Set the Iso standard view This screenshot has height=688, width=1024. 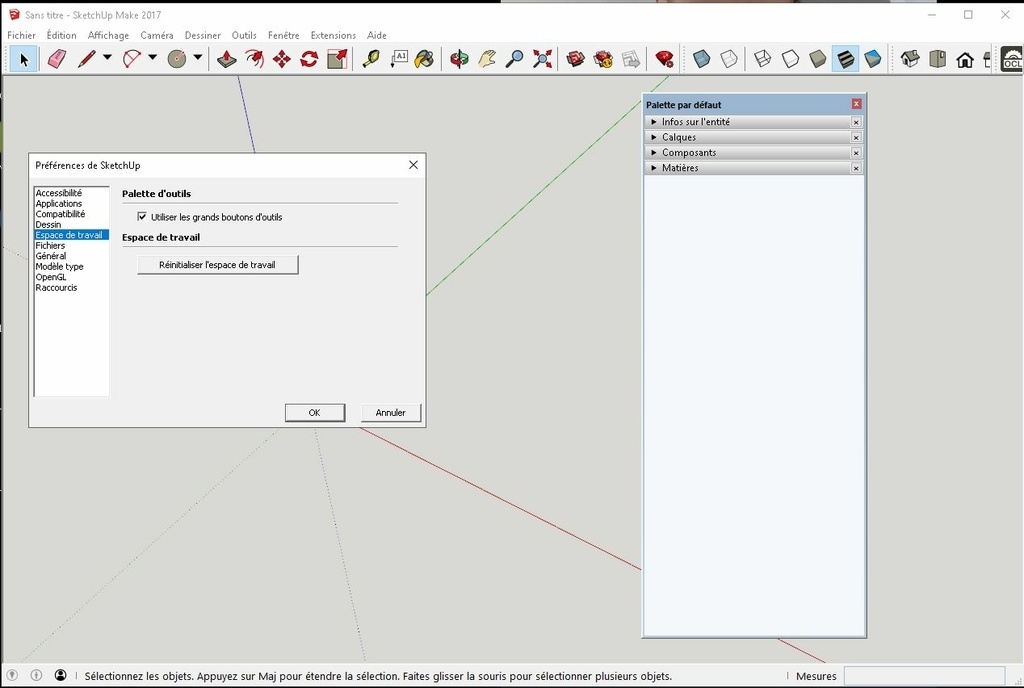click(910, 59)
